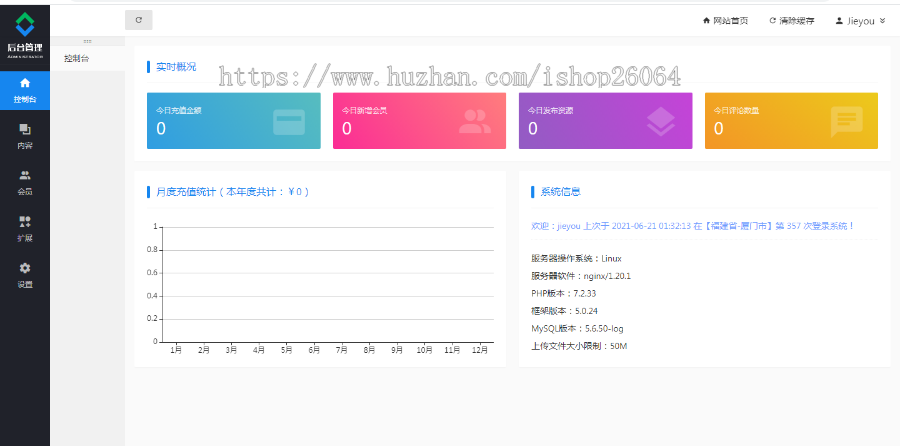This screenshot has height=446, width=900.
Task: Open the 控制台 home sidebar item
Action: pos(25,90)
